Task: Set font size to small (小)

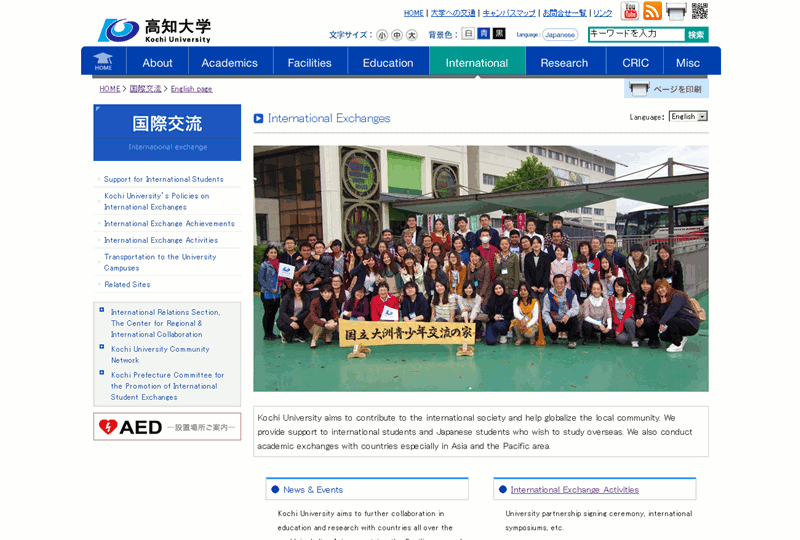Action: coord(382,35)
